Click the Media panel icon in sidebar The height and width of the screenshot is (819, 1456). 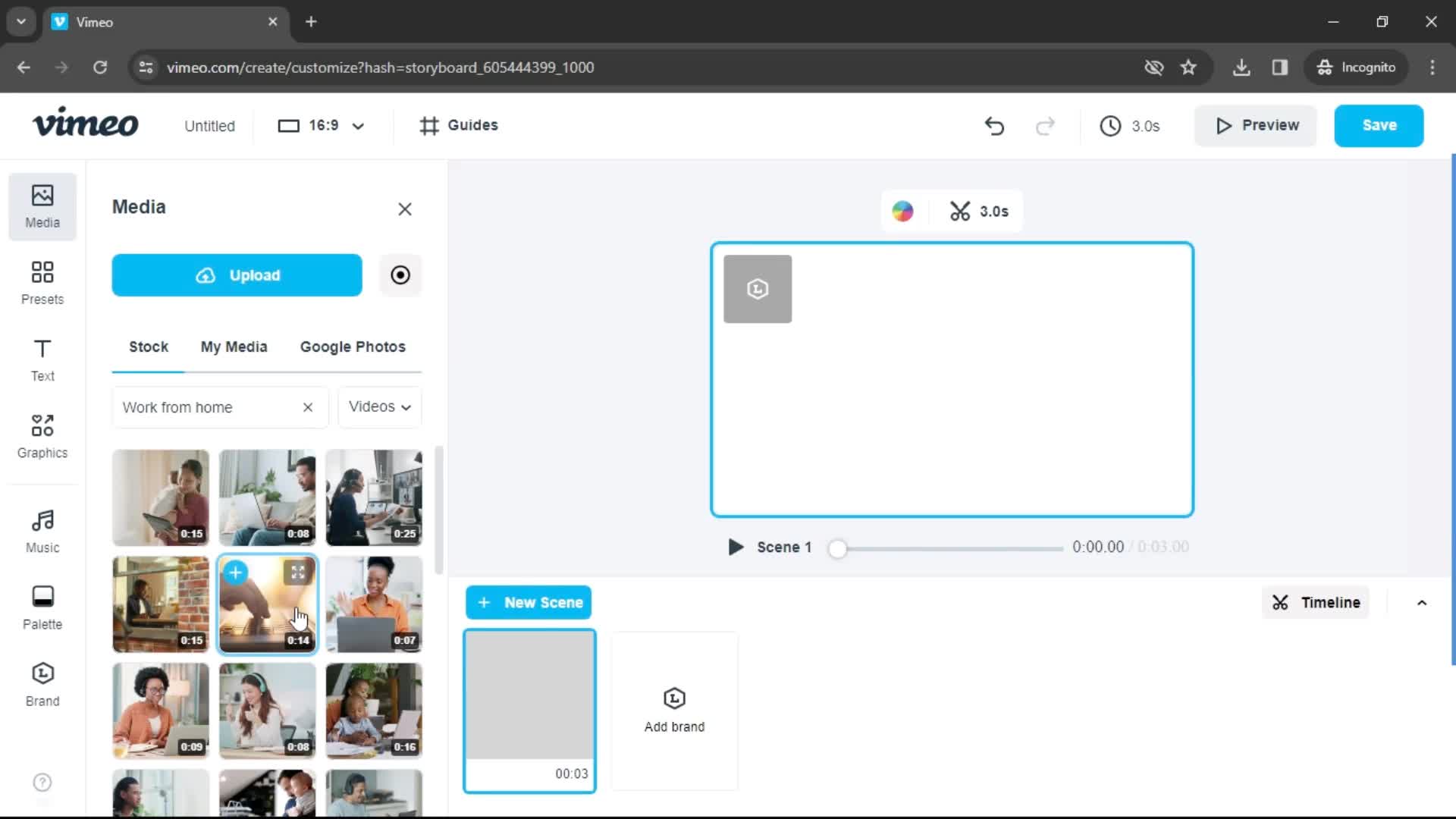pyautogui.click(x=42, y=205)
